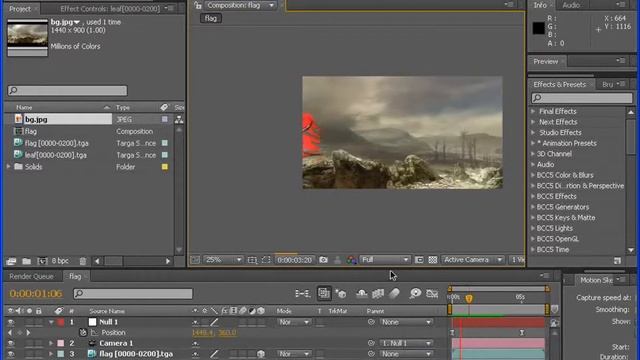This screenshot has width=640, height=360.
Task: Click the viewer timecode 0:00:03:20 button
Action: (x=294, y=260)
